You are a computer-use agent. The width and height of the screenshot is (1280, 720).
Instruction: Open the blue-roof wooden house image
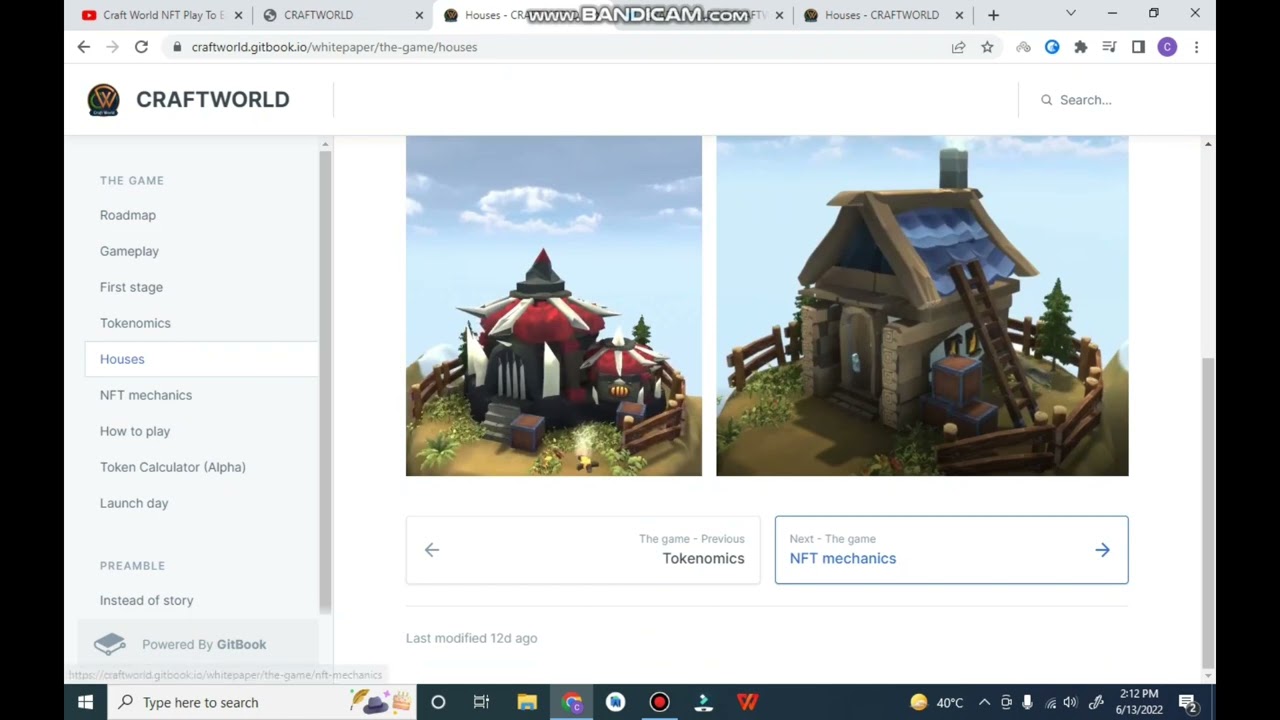pos(922,305)
